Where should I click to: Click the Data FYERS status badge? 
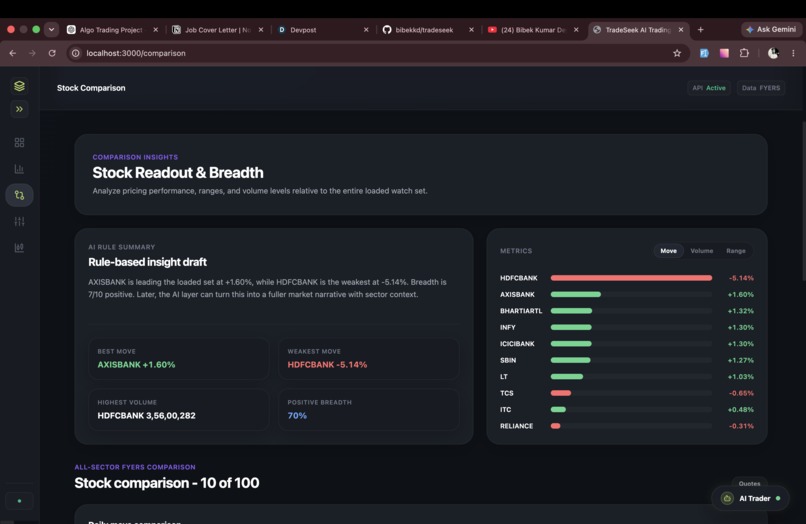(x=761, y=88)
